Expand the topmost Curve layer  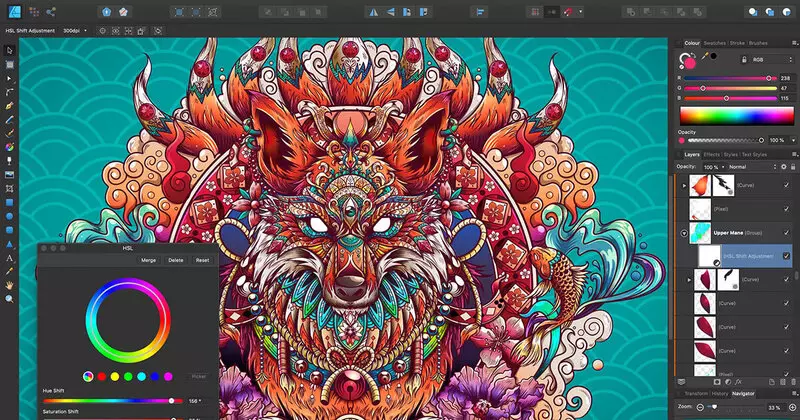tap(684, 186)
